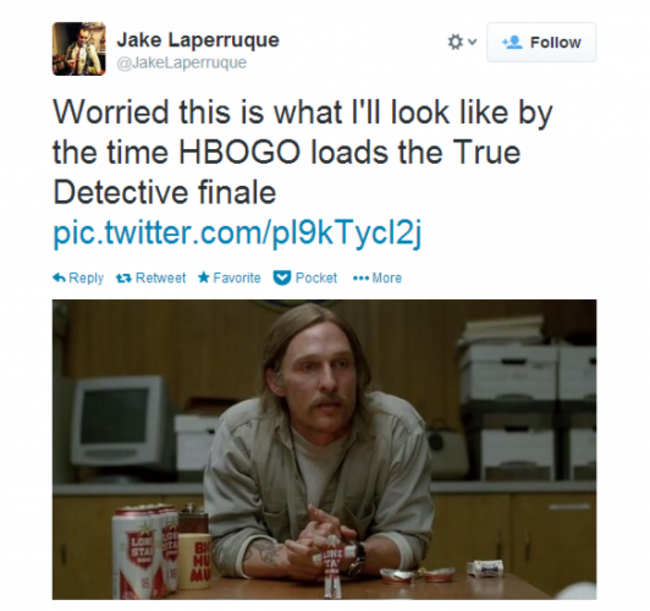Click the Jake Laperruque display name
Image resolution: width=650 pixels, height=611 pixels.
(198, 40)
